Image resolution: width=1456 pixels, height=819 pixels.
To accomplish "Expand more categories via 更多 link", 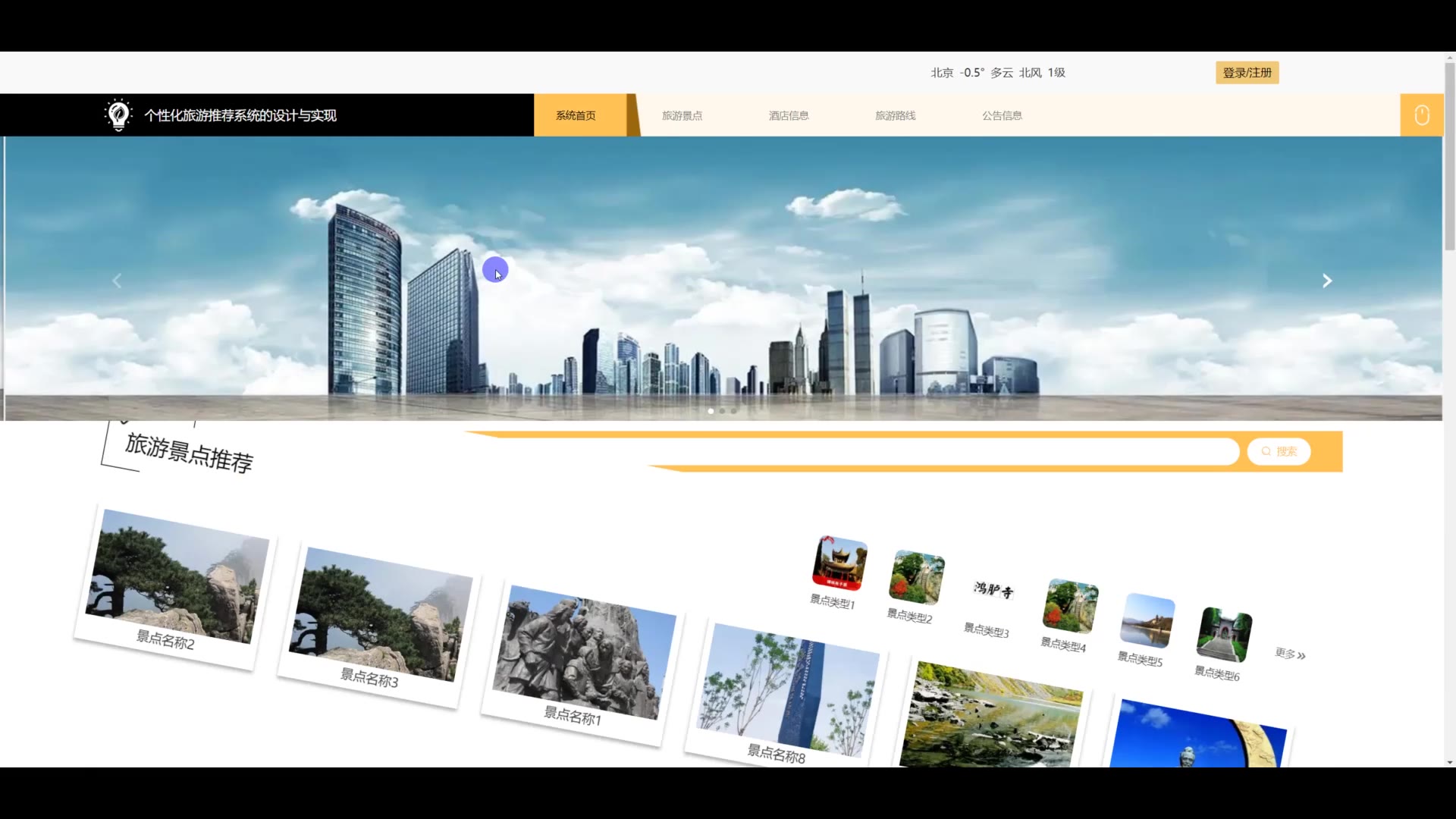I will pos(1290,654).
